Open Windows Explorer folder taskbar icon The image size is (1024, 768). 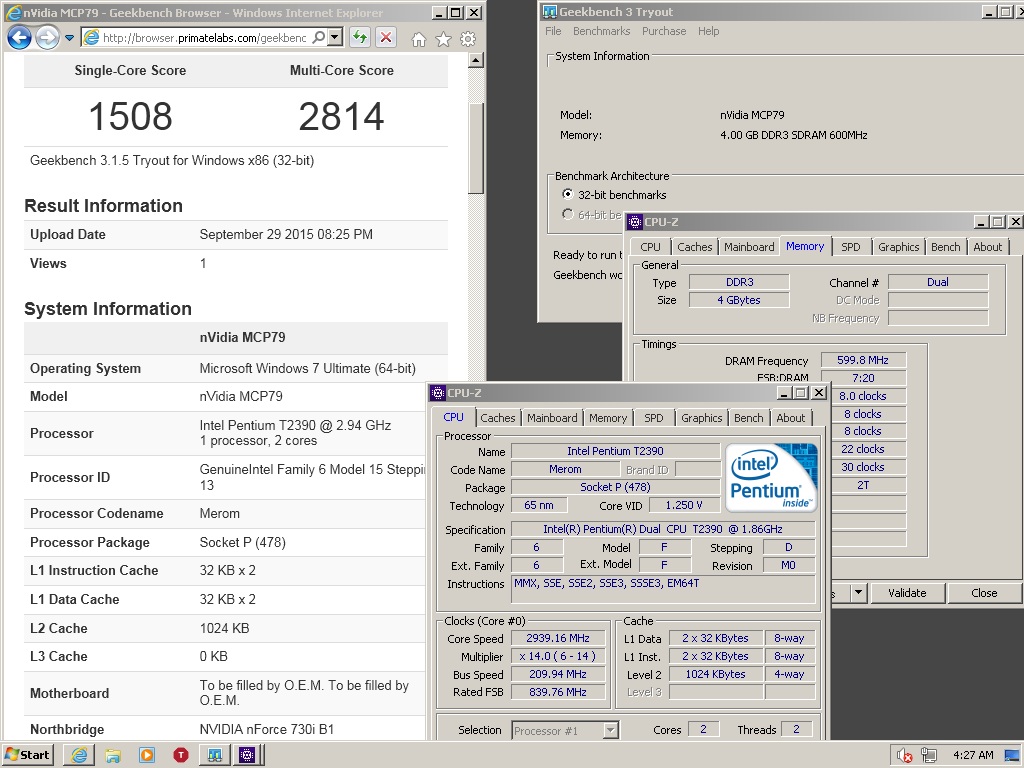(x=113, y=756)
